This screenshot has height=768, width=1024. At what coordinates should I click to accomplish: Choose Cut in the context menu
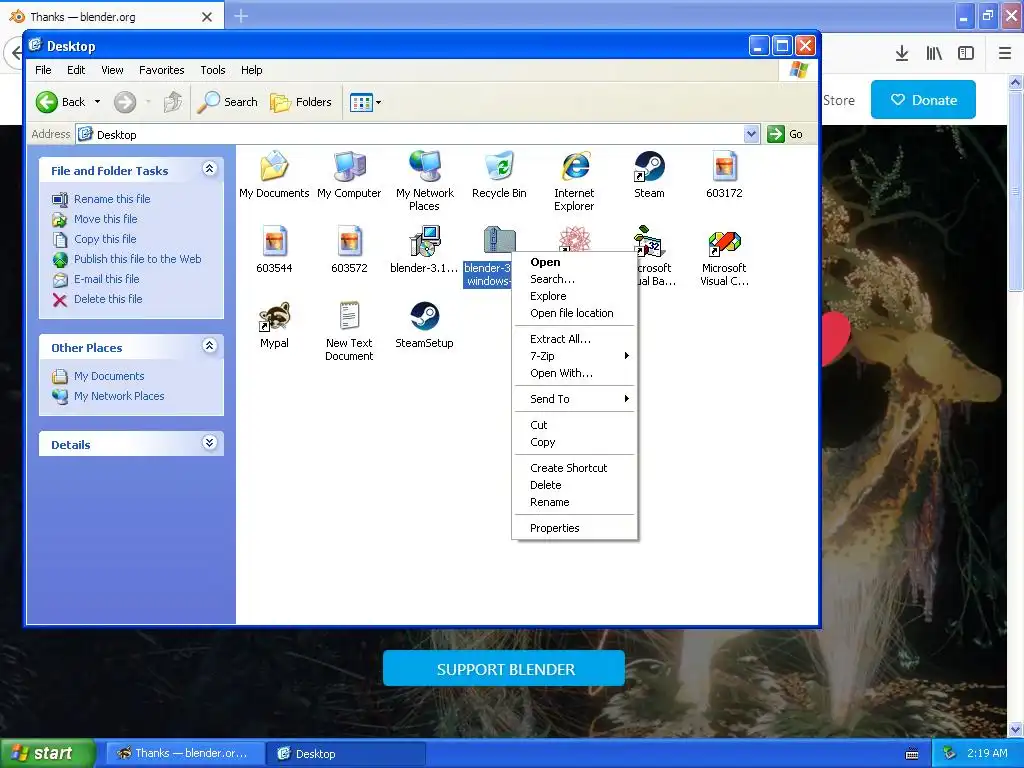coord(574,424)
